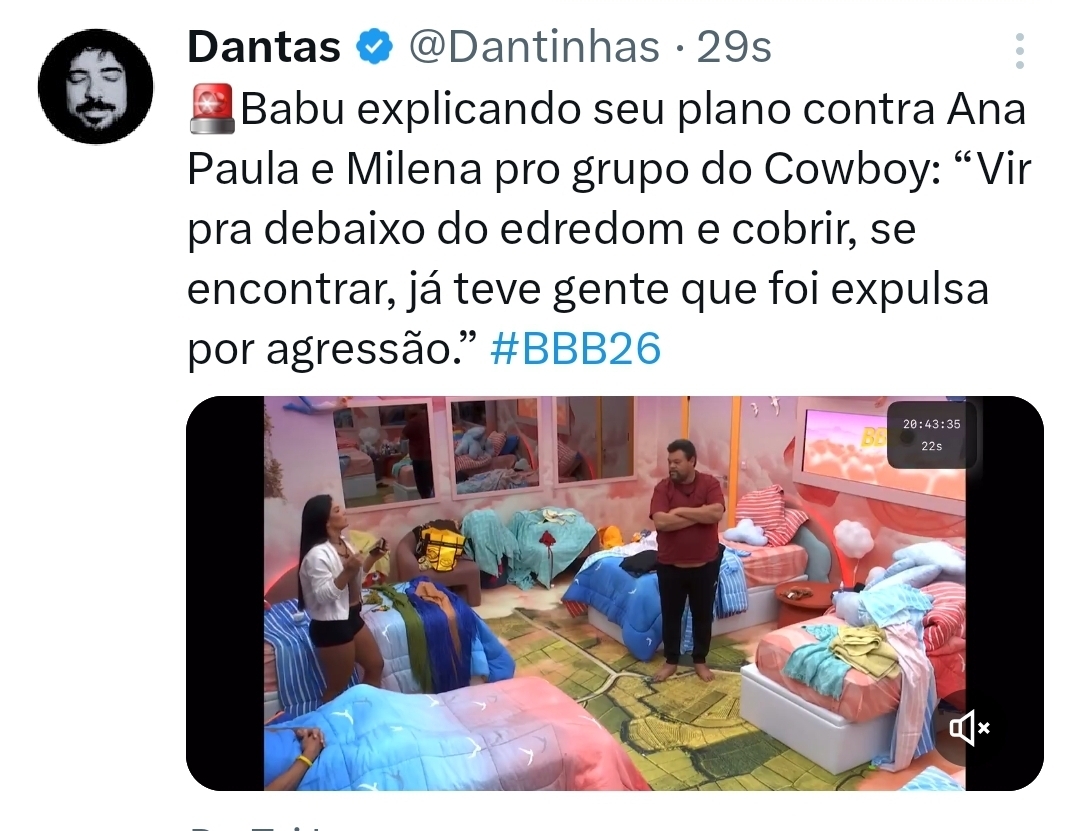Screen dimensions: 1080x831
Task: Click the cut-off text below the video
Action: click(260, 825)
